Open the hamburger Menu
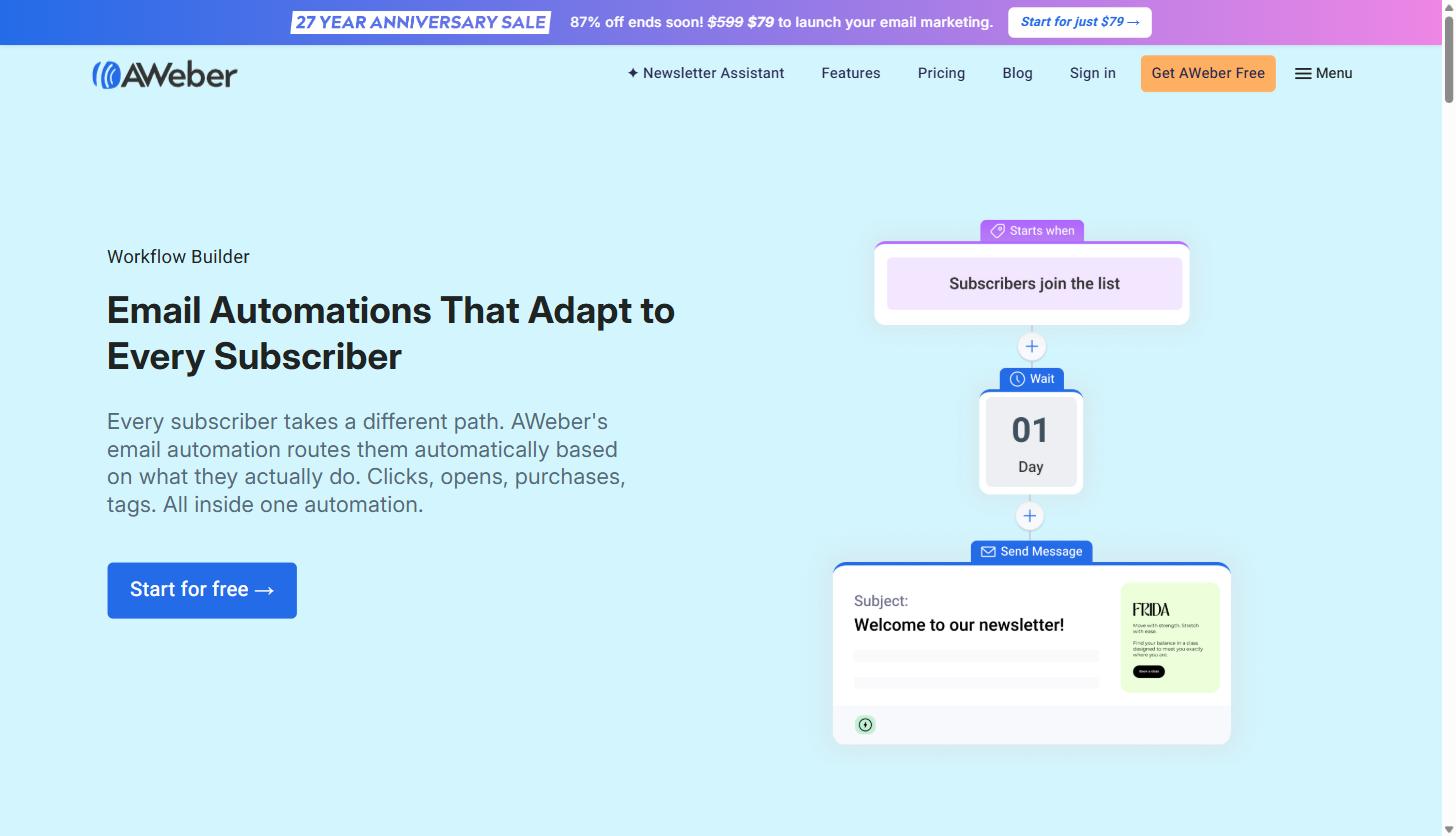Screen dimensions: 1456x836 pyautogui.click(x=1323, y=73)
